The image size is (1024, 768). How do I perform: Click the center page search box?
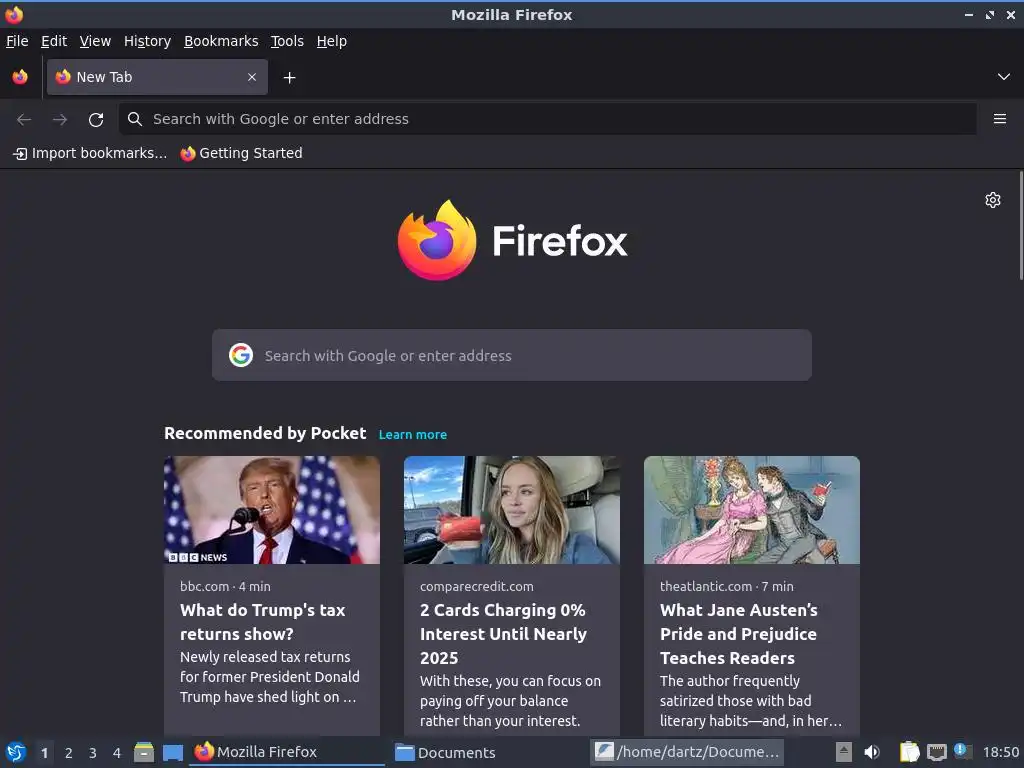512,355
